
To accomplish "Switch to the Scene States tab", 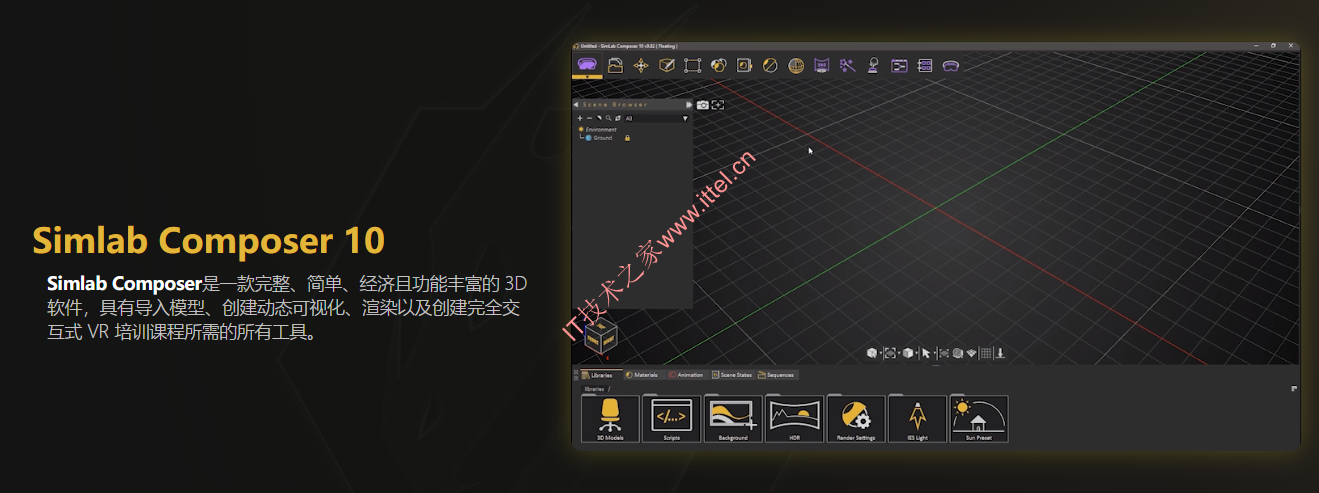I will coord(732,375).
